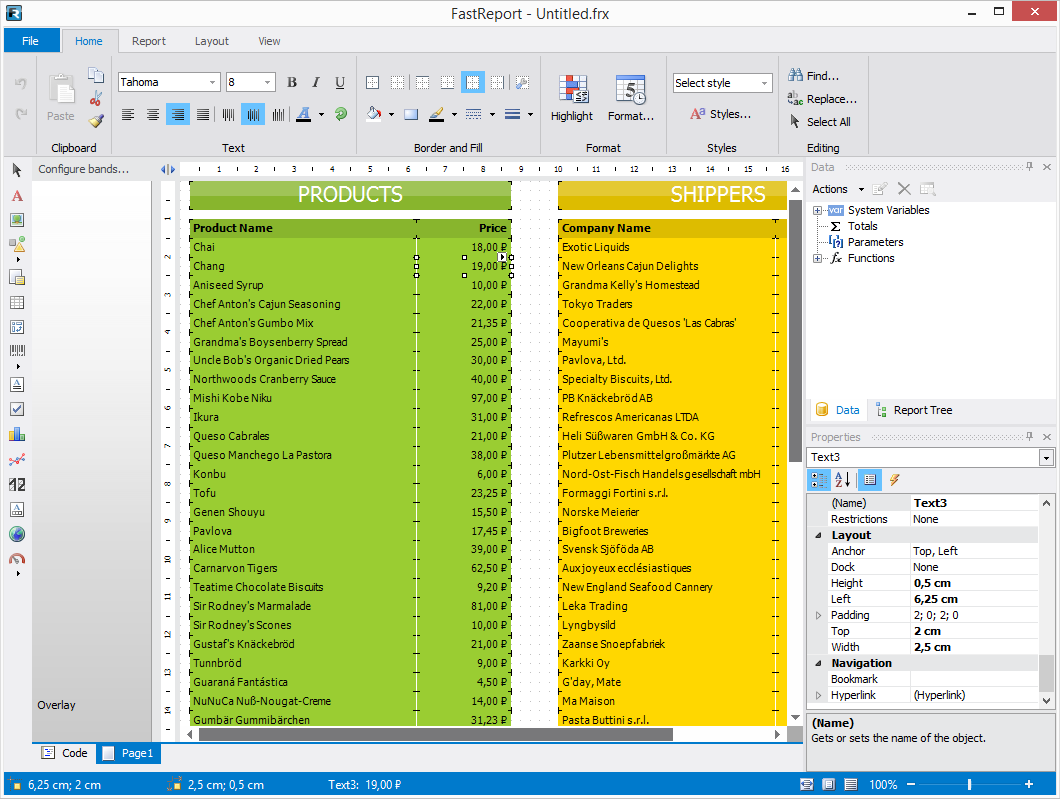Choose the Barcode object tool

[16, 352]
